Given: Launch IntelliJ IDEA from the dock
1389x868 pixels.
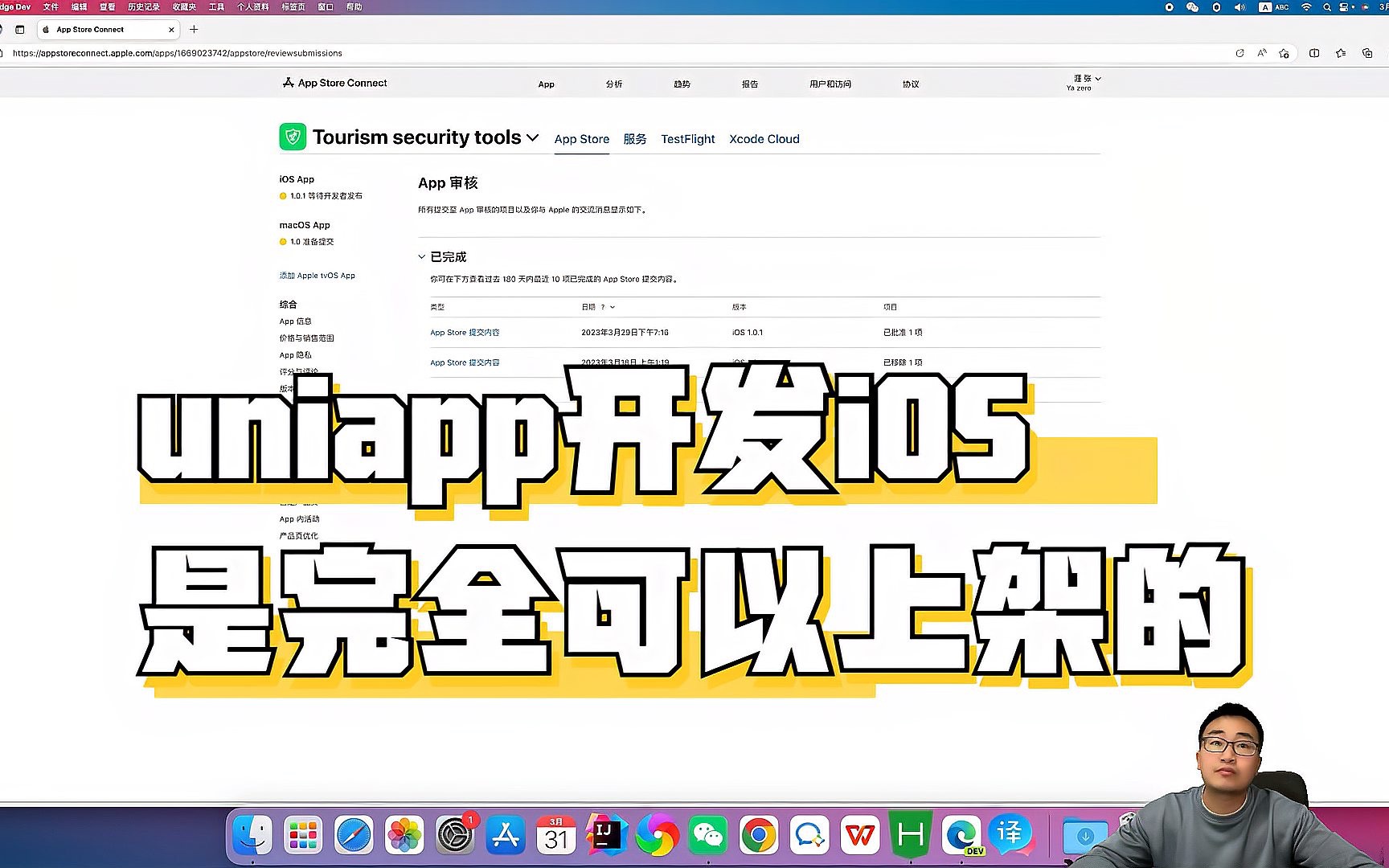Looking at the screenshot, I should coord(607,836).
